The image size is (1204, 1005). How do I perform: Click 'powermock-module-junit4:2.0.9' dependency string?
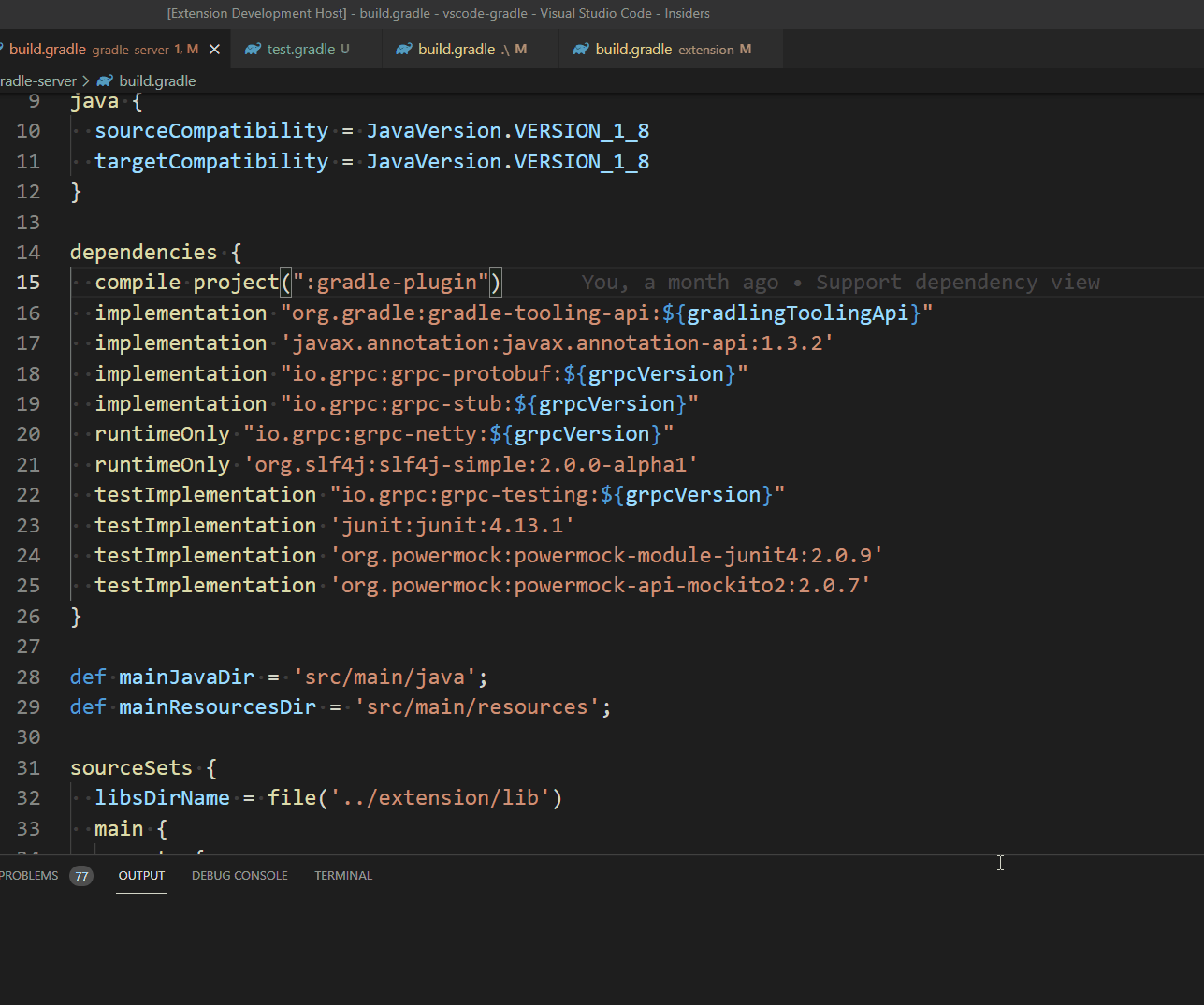click(x=692, y=555)
